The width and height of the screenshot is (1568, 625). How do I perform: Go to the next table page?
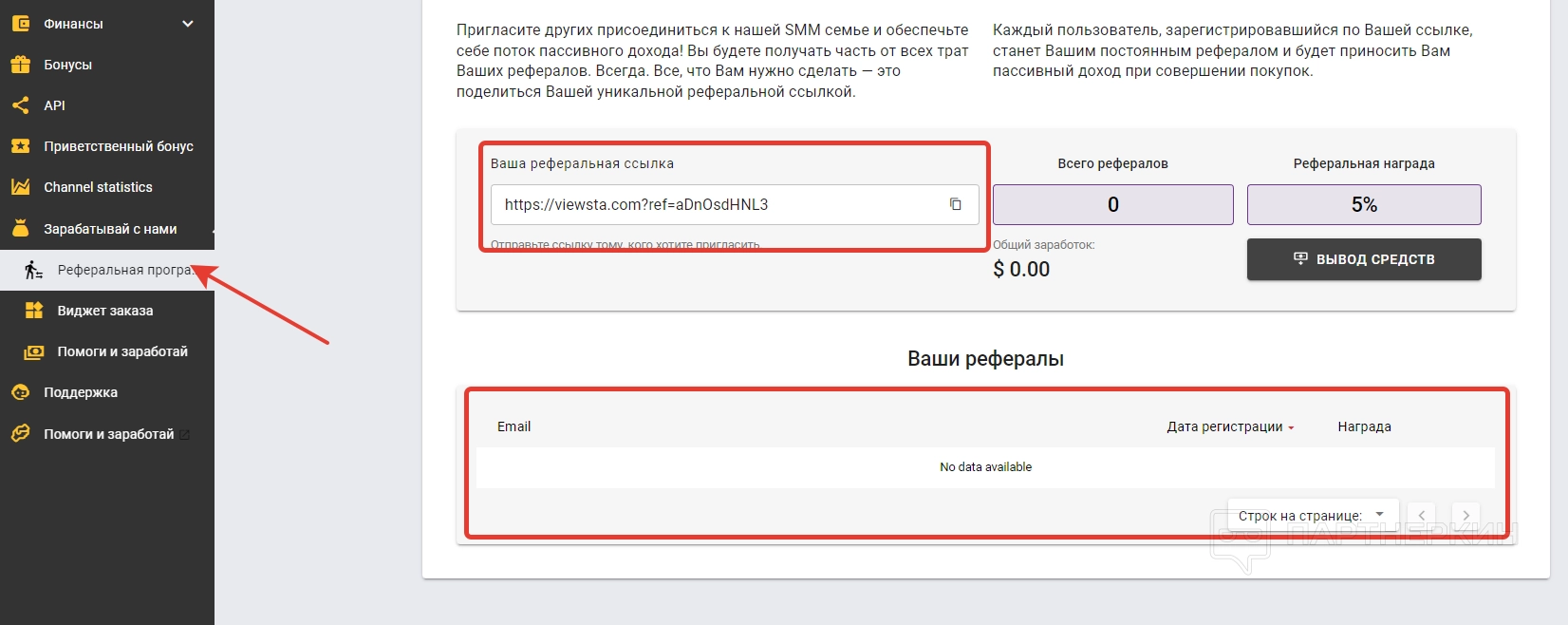click(1465, 515)
